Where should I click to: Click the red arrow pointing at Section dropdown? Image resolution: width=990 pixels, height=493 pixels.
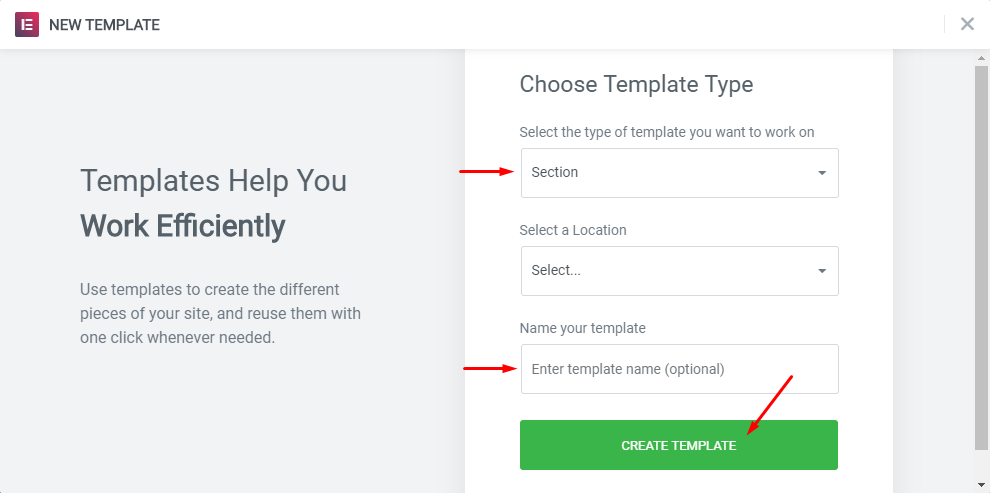click(486, 172)
